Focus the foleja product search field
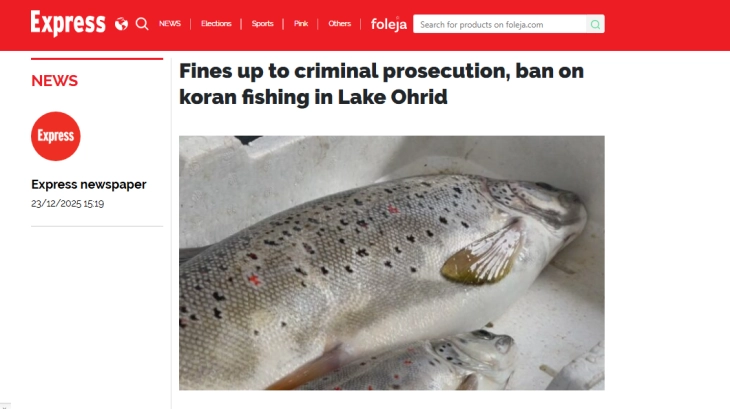730x409 pixels. (x=500, y=24)
